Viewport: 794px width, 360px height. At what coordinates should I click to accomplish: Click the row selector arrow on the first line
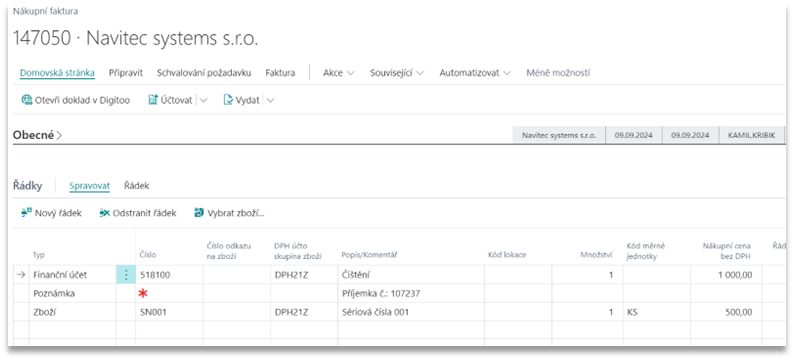pos(21,275)
